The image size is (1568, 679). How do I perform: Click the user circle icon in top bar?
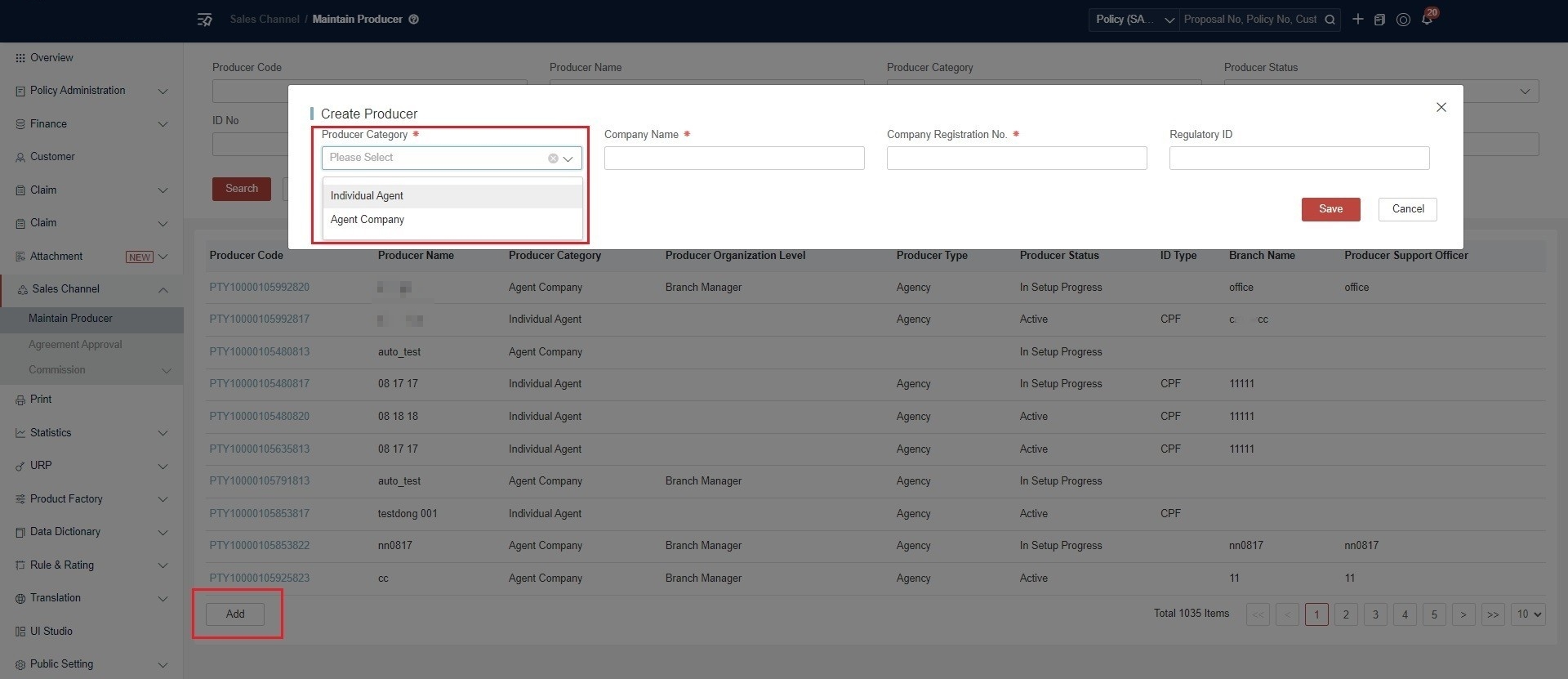click(x=1403, y=20)
